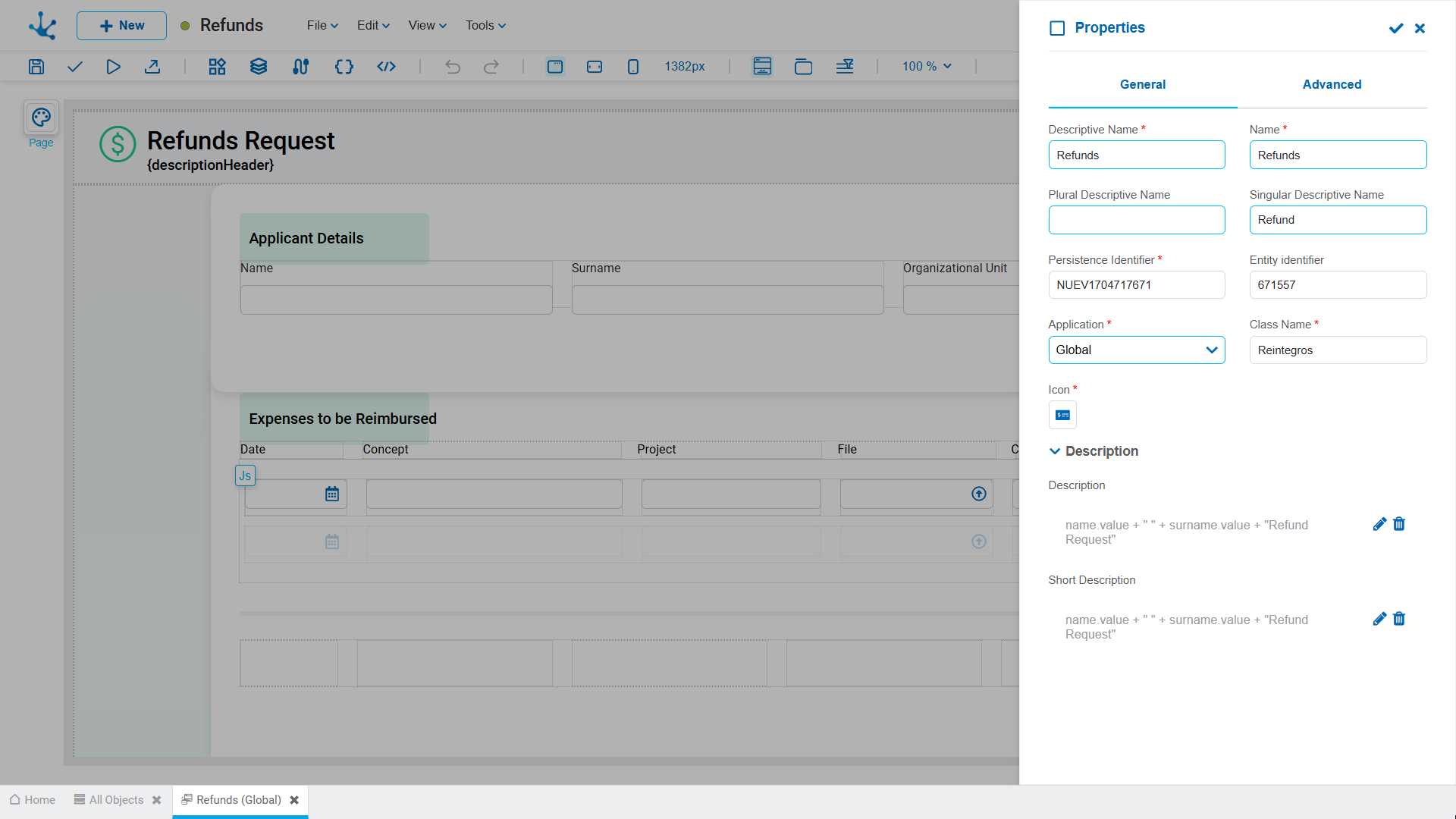Open the zoom level dropdown showing 100%

coord(925,66)
